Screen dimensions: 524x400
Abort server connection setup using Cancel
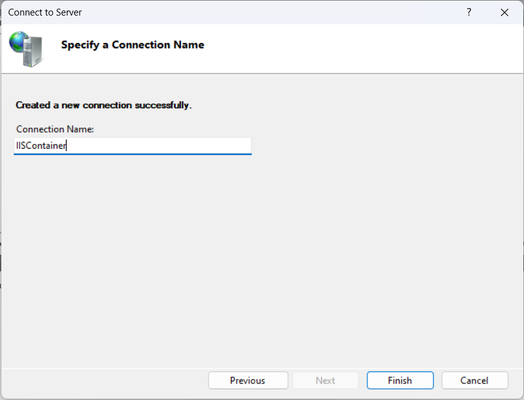(475, 380)
